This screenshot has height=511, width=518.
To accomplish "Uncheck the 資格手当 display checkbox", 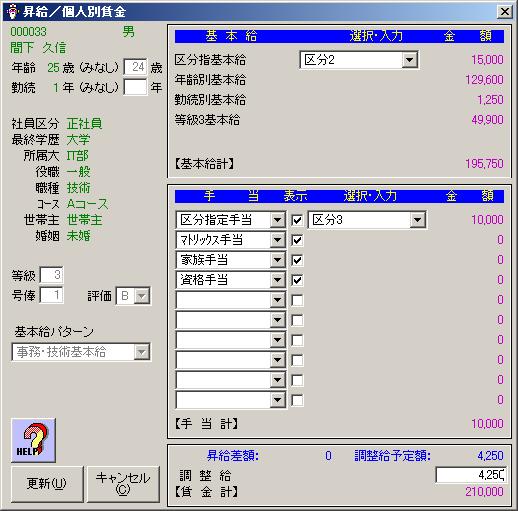I will [x=297, y=280].
